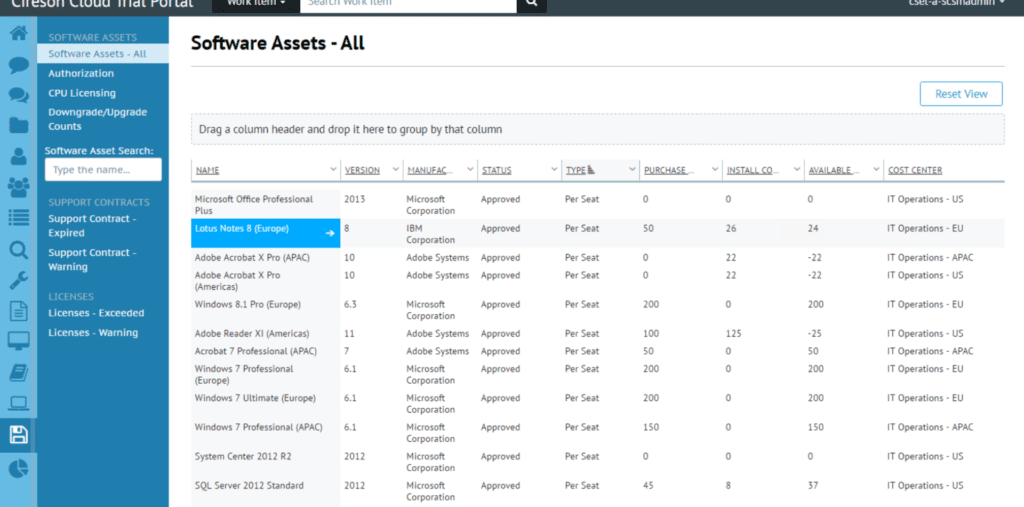This screenshot has height=507, width=1024.
Task: Click the Reset View button
Action: [961, 93]
